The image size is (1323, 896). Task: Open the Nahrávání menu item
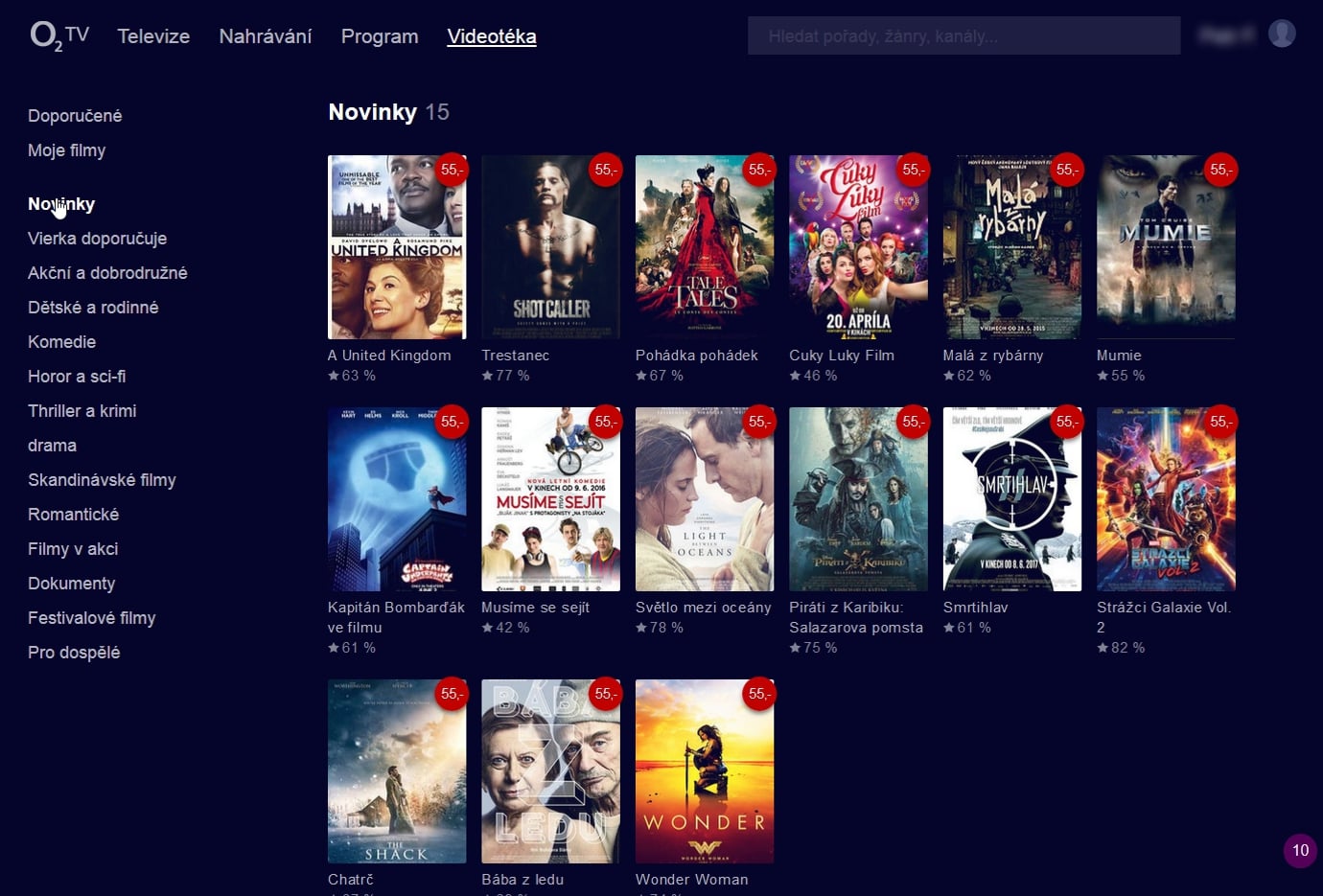click(266, 36)
